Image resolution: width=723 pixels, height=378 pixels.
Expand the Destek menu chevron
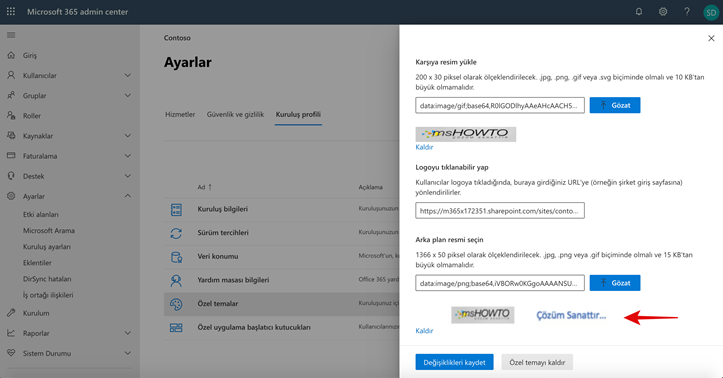[128, 176]
